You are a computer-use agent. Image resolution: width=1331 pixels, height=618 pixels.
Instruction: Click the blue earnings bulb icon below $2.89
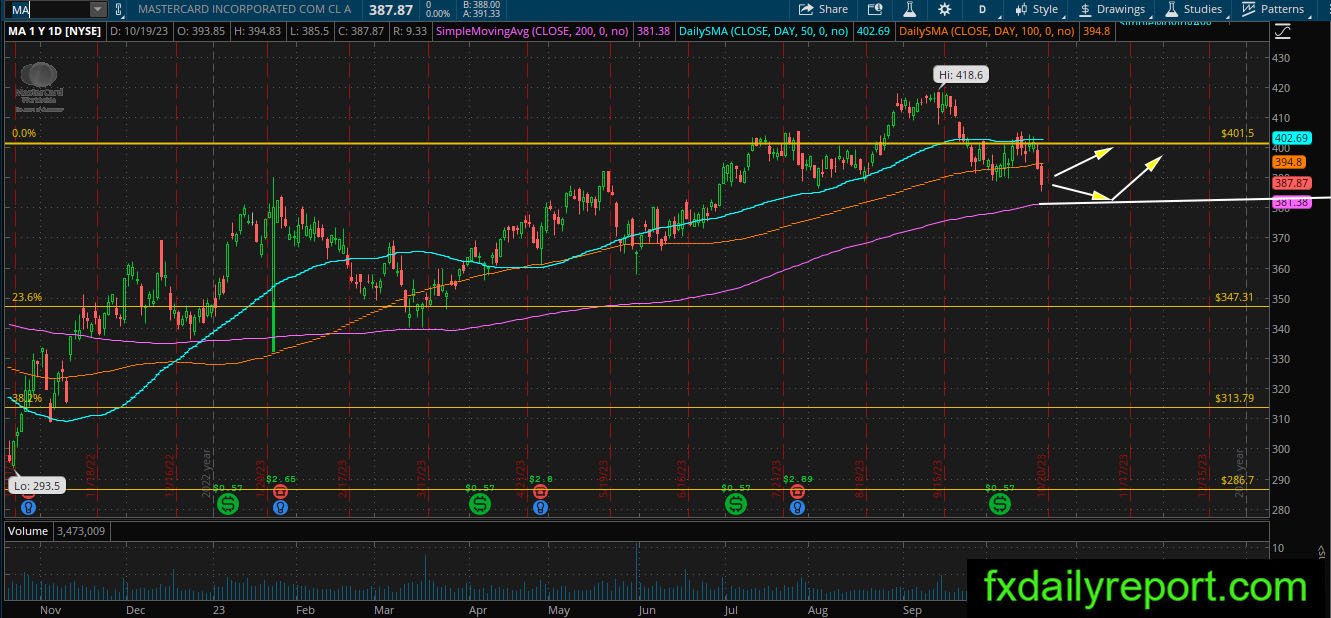pyautogui.click(x=797, y=507)
